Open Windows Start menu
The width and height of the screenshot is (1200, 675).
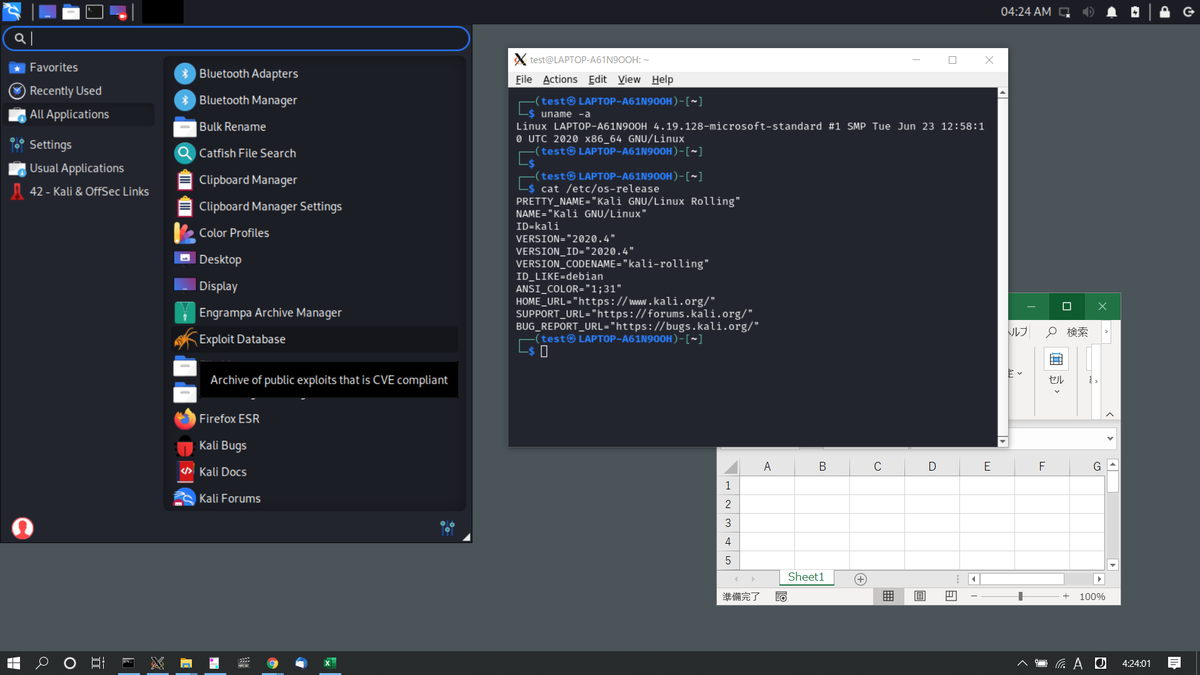point(14,663)
